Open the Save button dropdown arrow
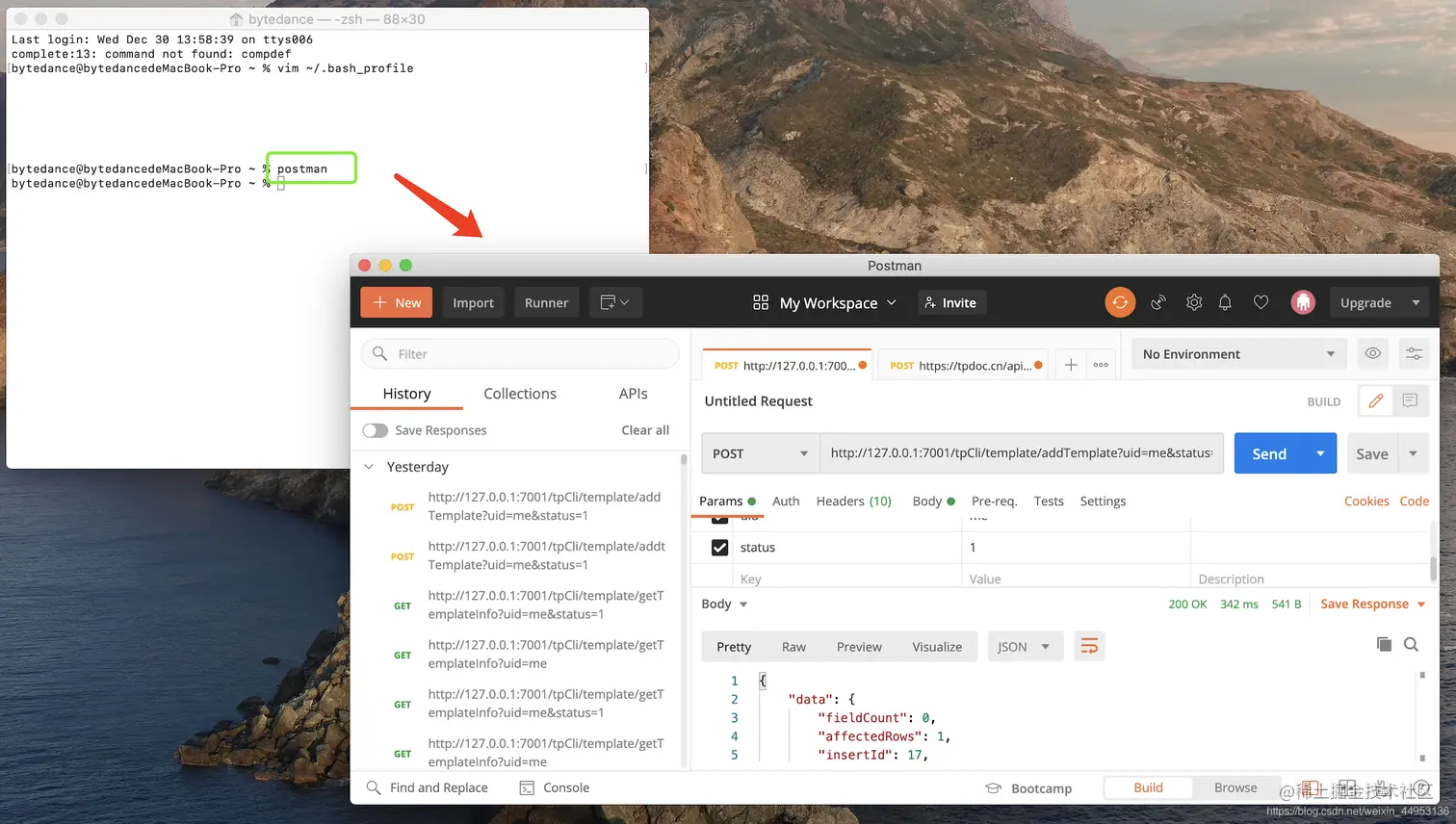 1413,453
